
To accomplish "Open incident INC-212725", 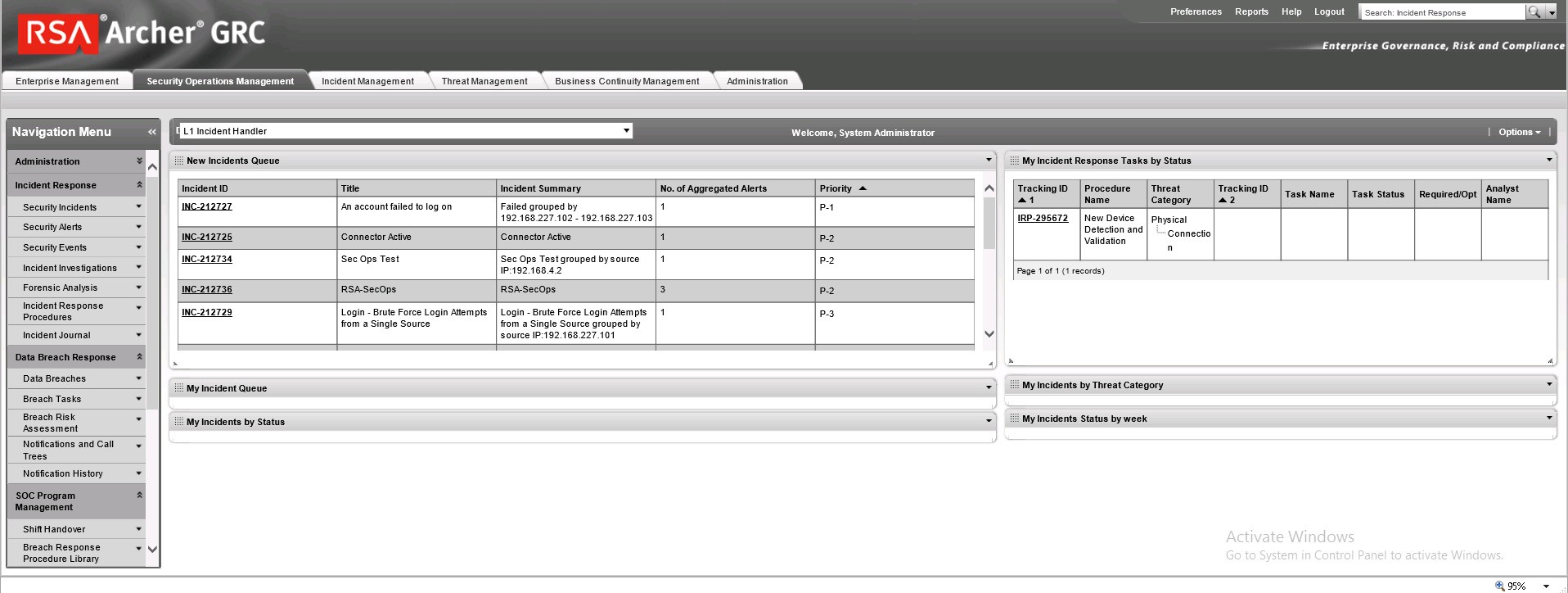I will (x=206, y=237).
